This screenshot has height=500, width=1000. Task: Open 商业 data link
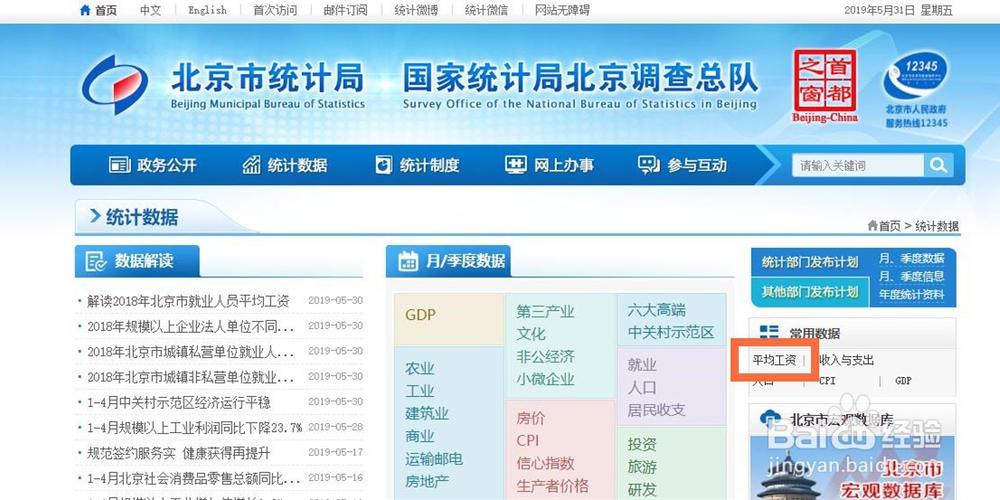[x=420, y=436]
